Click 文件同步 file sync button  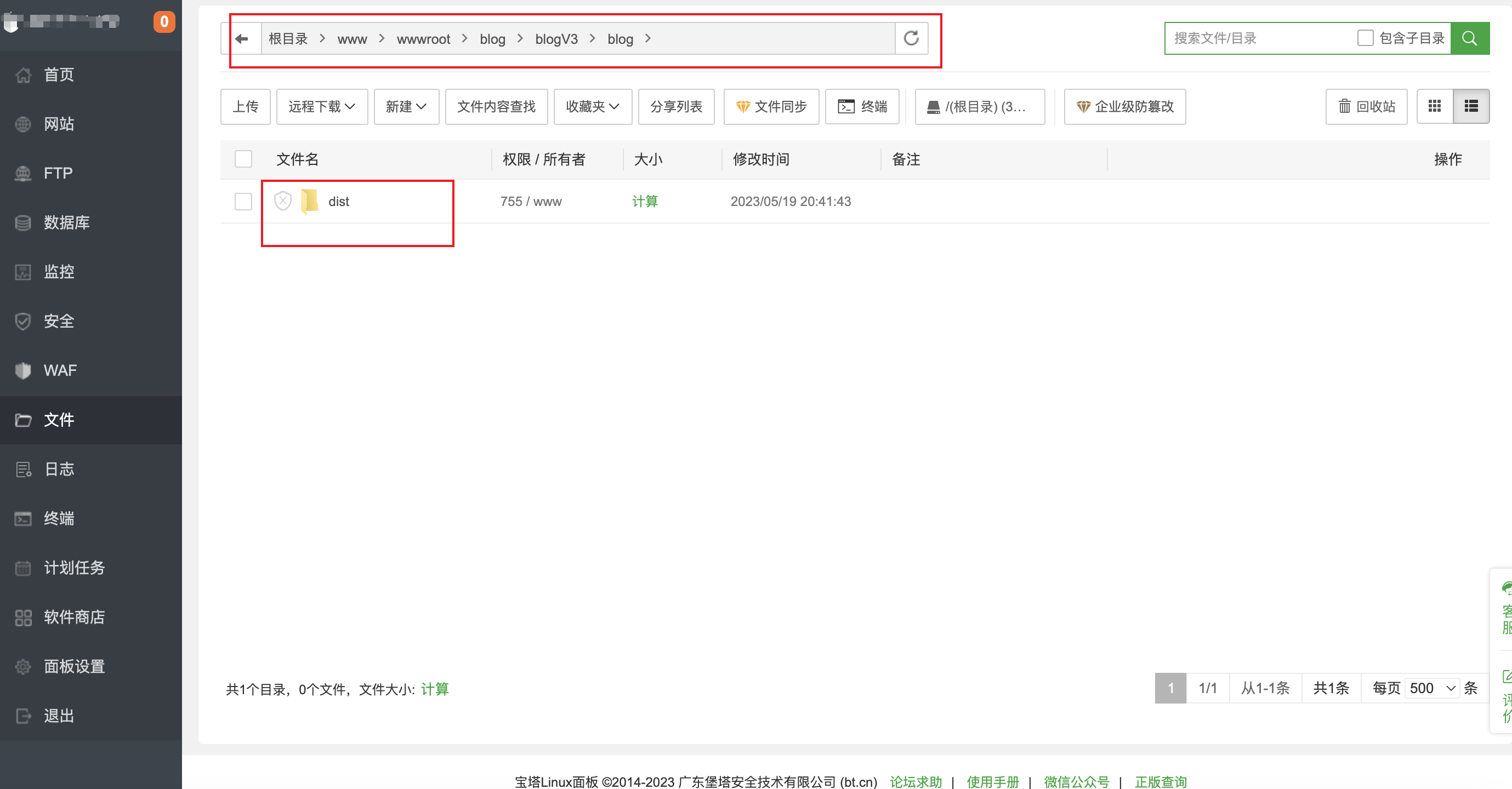(x=771, y=107)
